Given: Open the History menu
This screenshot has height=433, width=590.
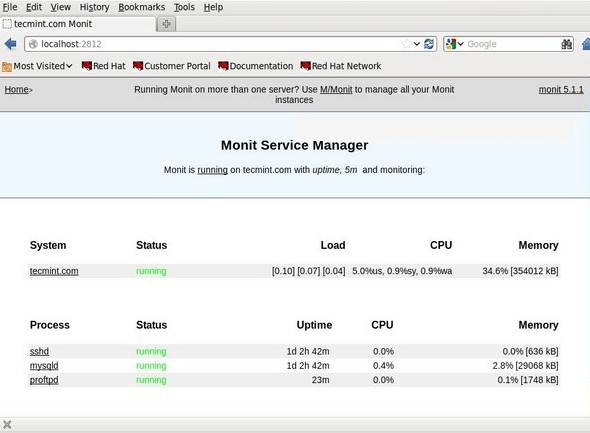Looking at the screenshot, I should click(94, 7).
